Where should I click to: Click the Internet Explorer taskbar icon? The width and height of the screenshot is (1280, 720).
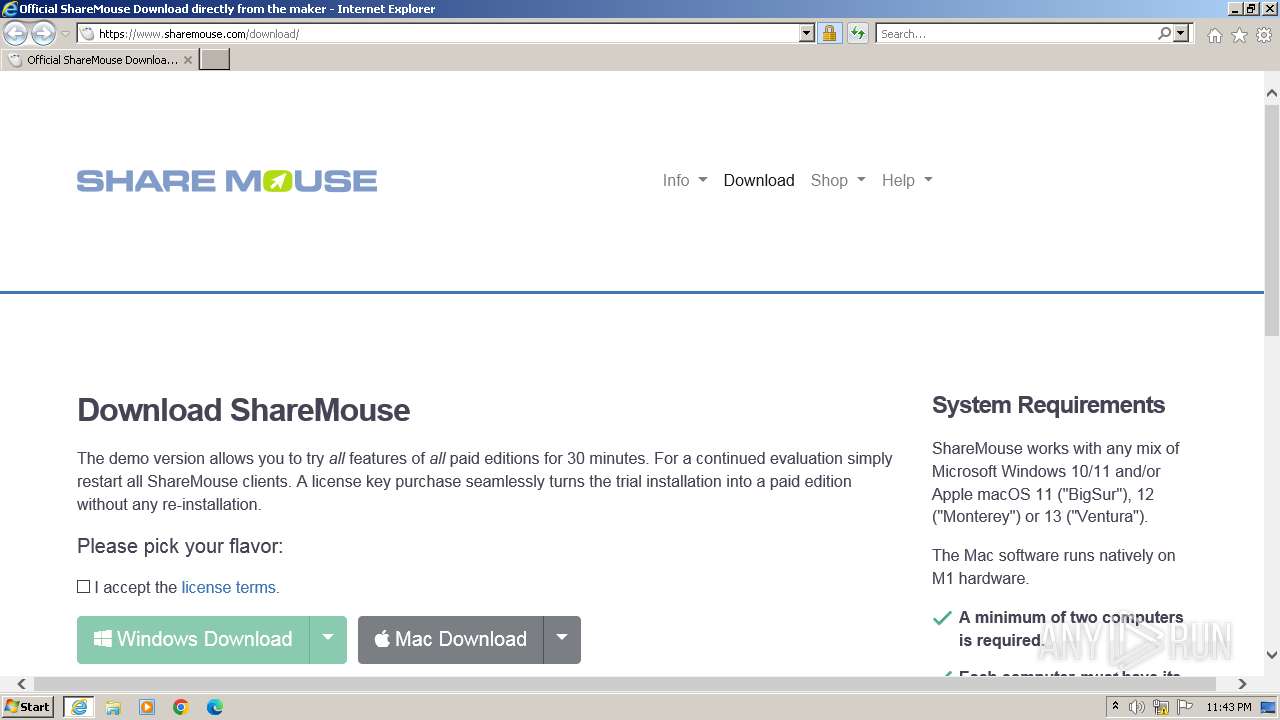tap(79, 707)
